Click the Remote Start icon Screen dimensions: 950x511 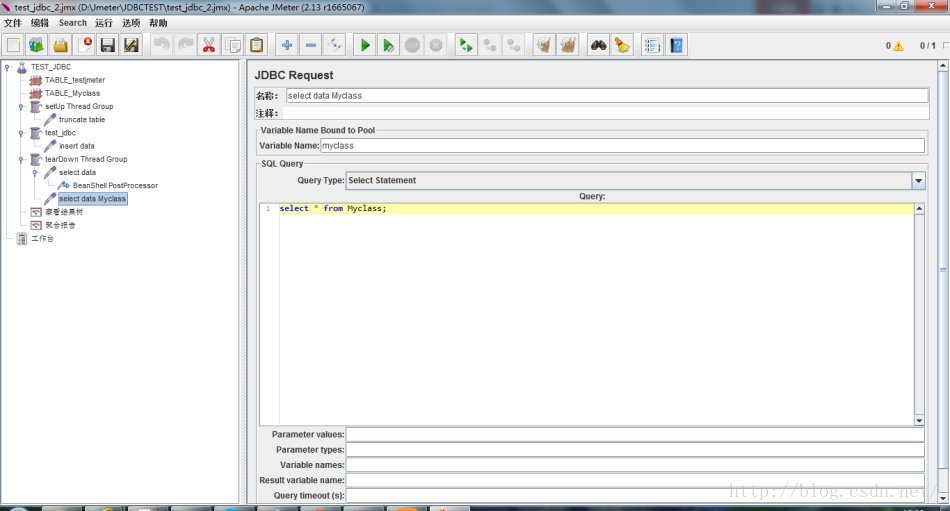click(466, 45)
